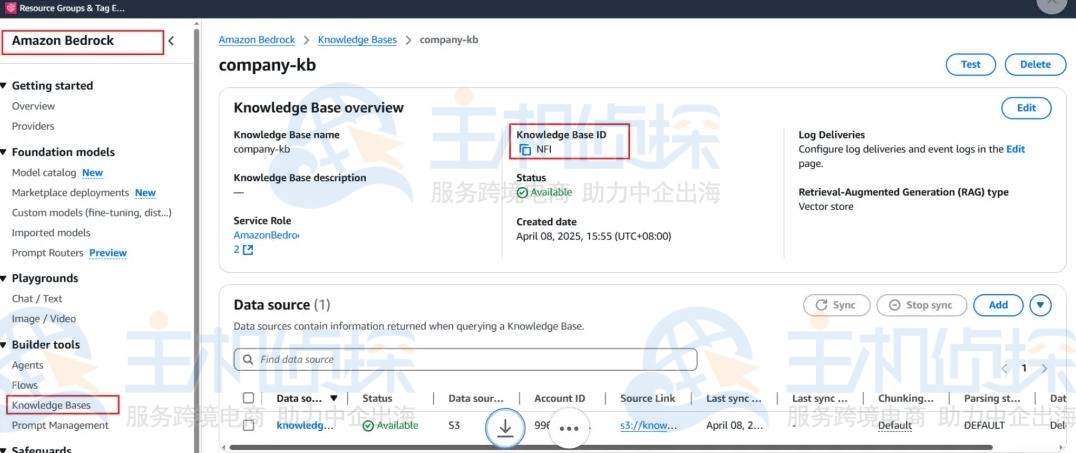Open Chat / Text playground
This screenshot has width=1076, height=453.
pyautogui.click(x=36, y=299)
